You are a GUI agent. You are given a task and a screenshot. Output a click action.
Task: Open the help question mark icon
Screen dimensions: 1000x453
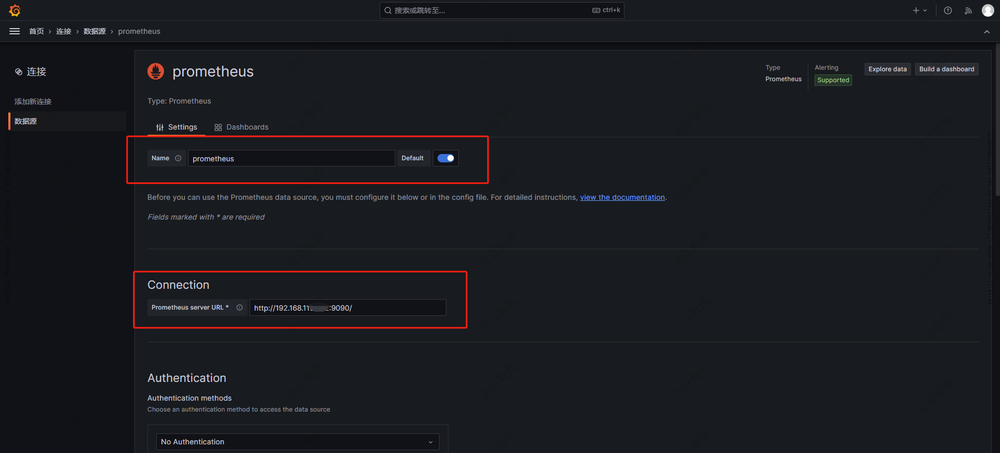(948, 10)
